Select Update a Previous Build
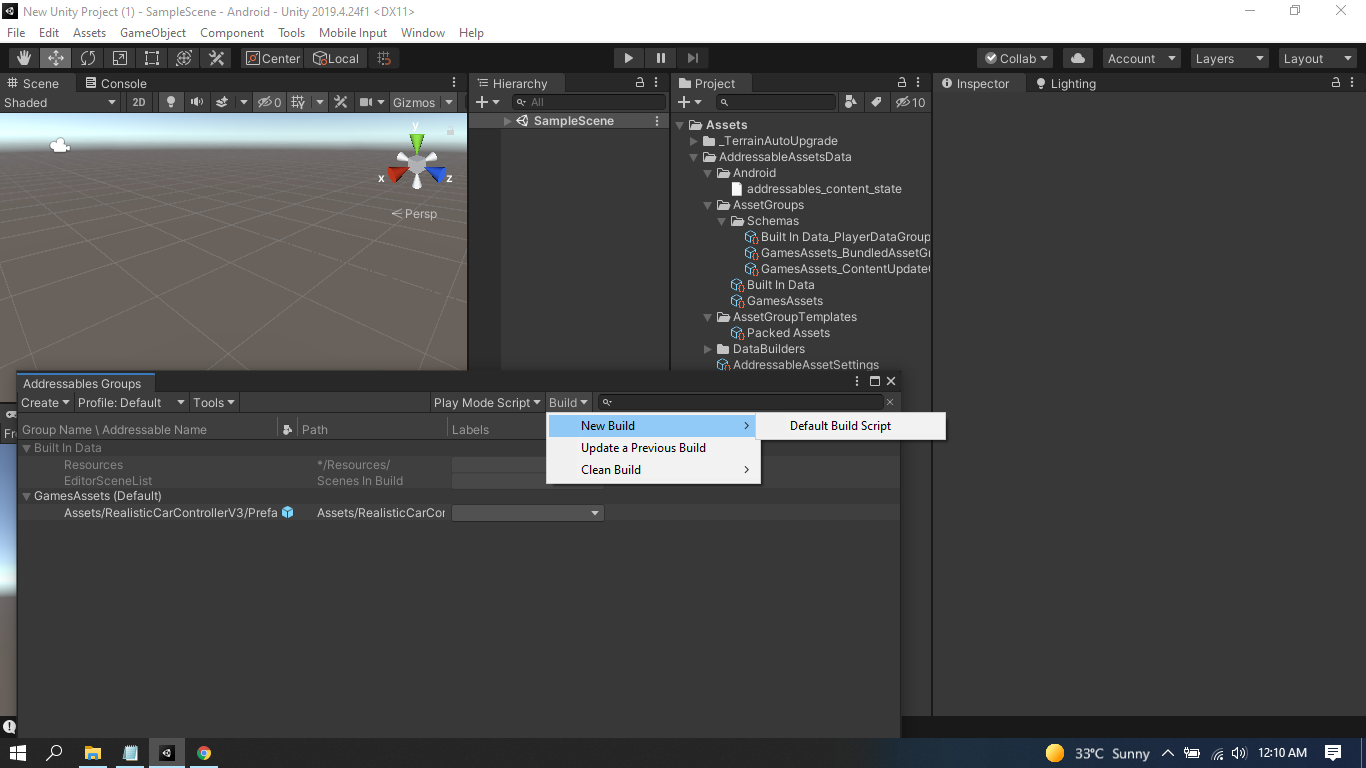Viewport: 1366px width, 768px height. click(x=654, y=448)
